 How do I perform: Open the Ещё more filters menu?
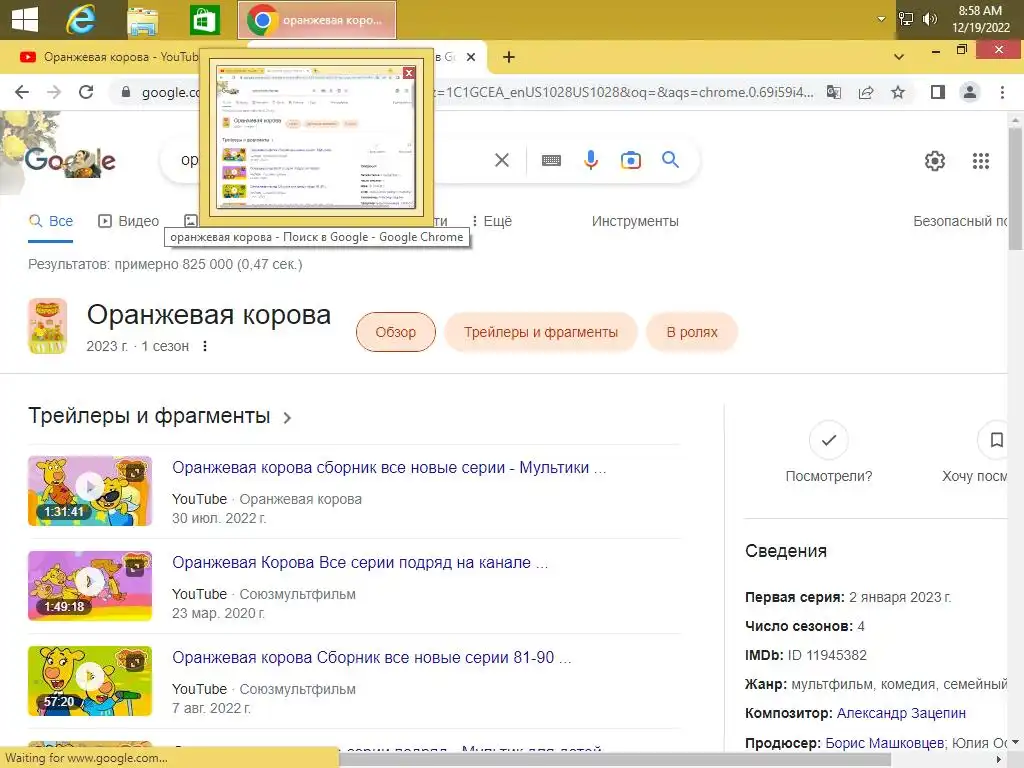[x=492, y=221]
